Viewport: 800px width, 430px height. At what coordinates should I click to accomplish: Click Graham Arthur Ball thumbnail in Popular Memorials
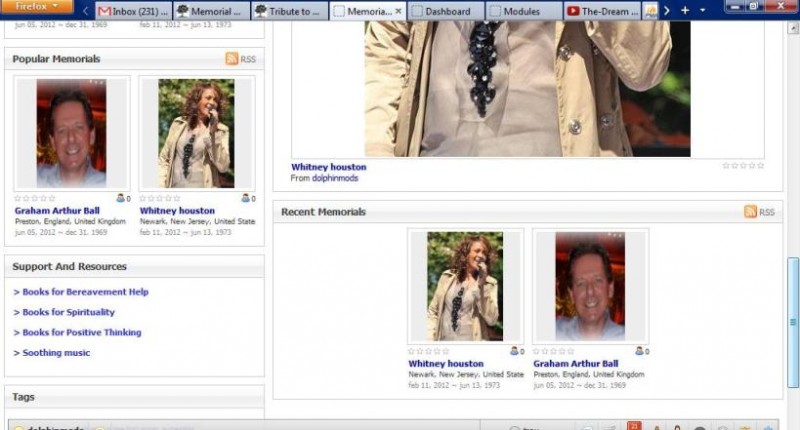click(x=71, y=133)
